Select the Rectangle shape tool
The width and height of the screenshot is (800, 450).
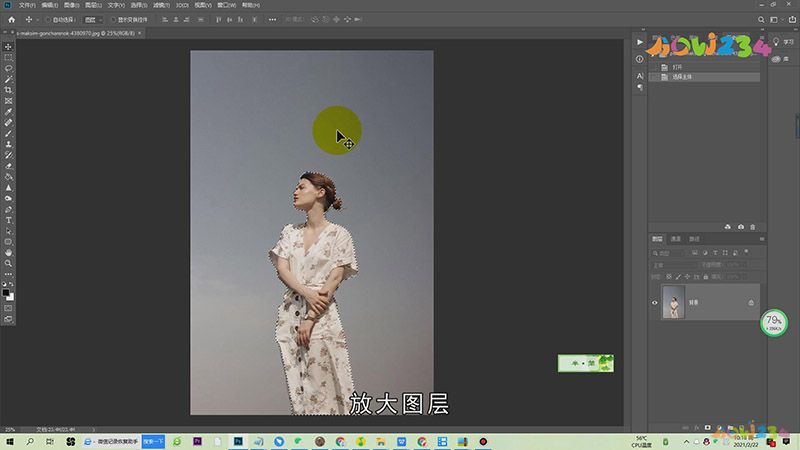click(8, 242)
